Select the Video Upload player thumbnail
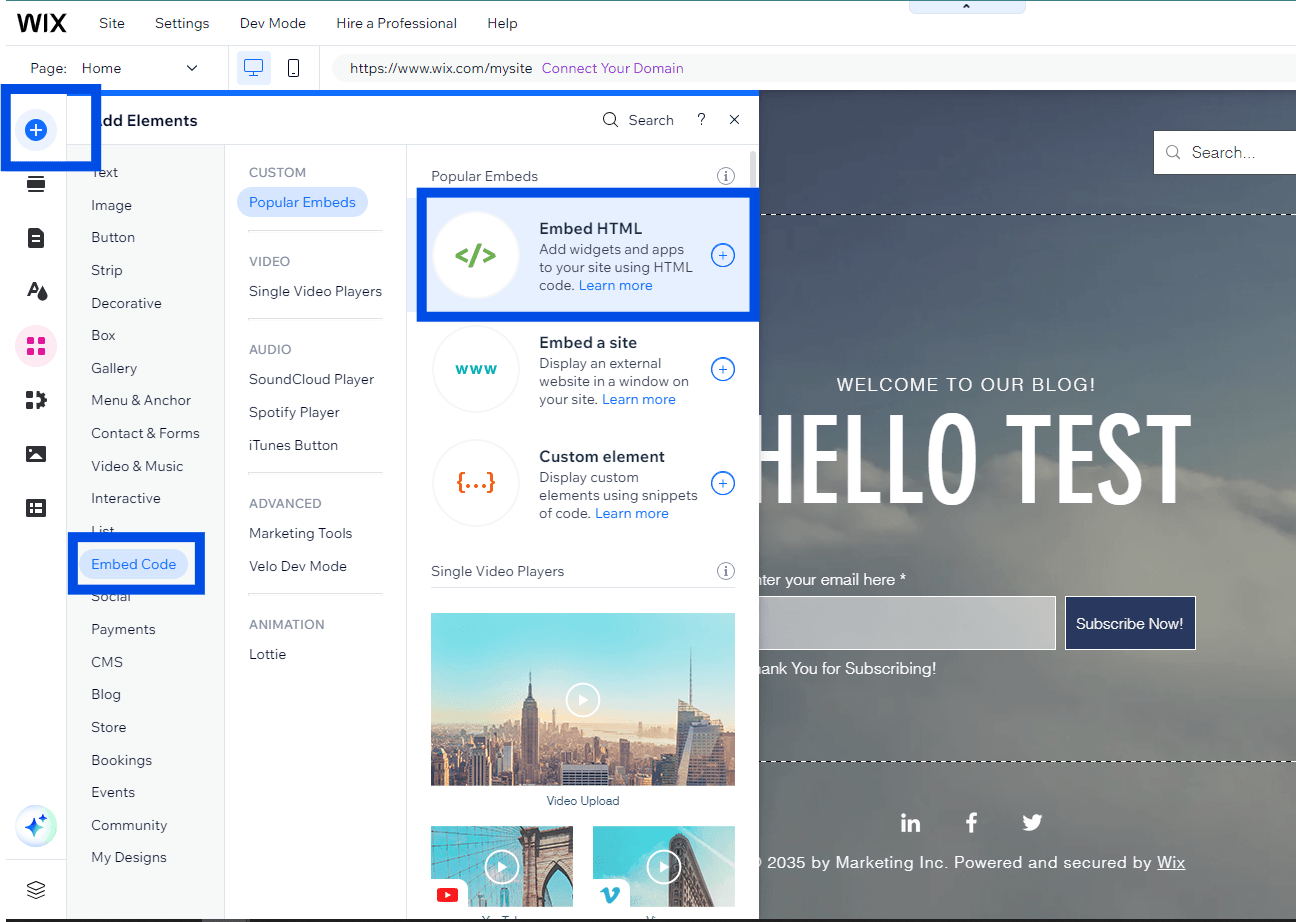This screenshot has width=1296, height=922. [583, 699]
